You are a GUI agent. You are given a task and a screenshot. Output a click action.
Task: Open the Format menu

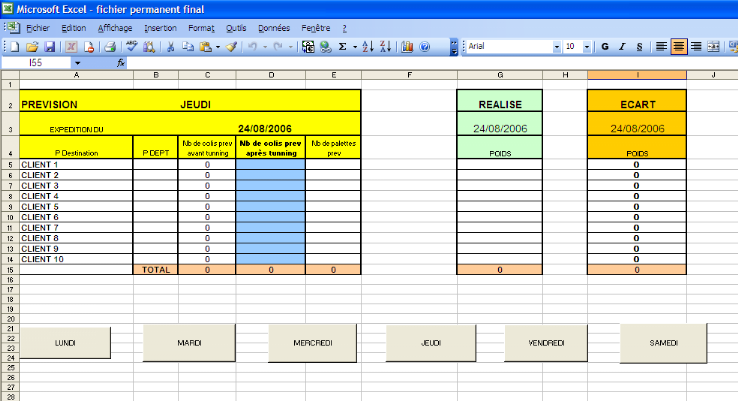pos(201,28)
